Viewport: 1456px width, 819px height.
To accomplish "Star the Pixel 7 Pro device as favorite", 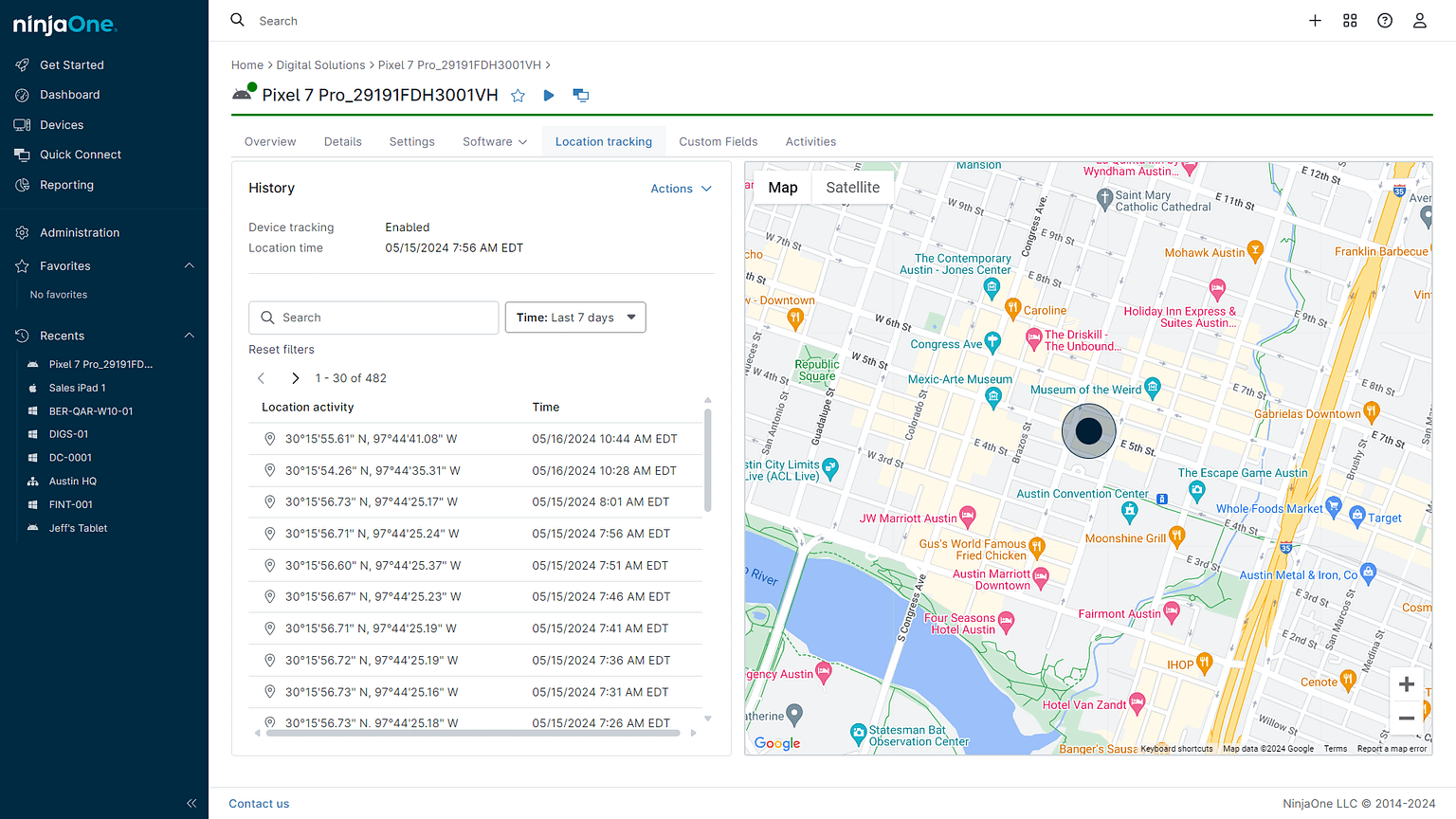I will pyautogui.click(x=518, y=95).
